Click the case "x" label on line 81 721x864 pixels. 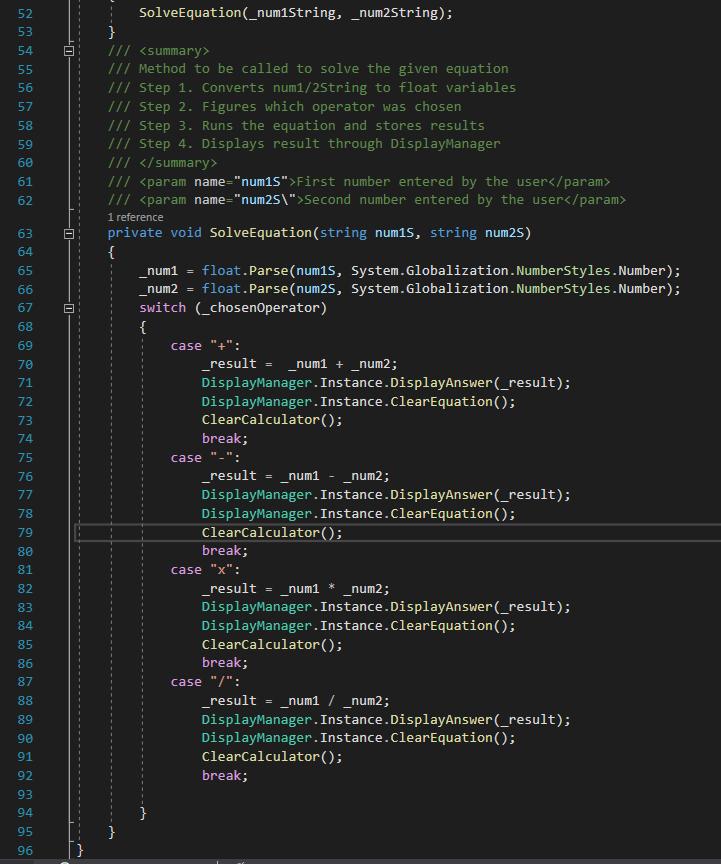pos(205,570)
